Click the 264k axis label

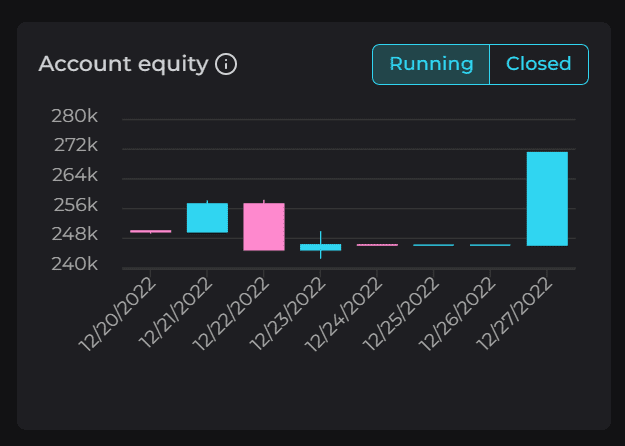click(x=75, y=175)
